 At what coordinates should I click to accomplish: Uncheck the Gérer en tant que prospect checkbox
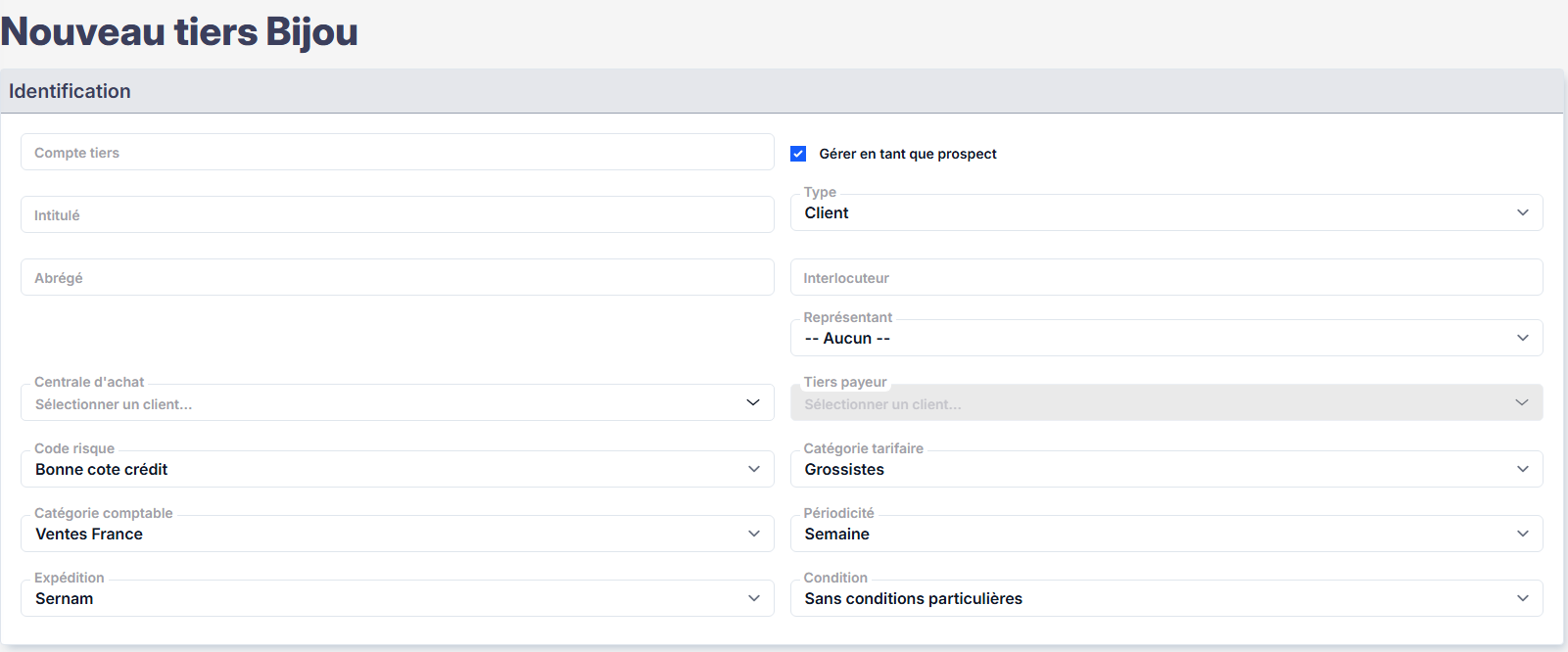pos(798,154)
